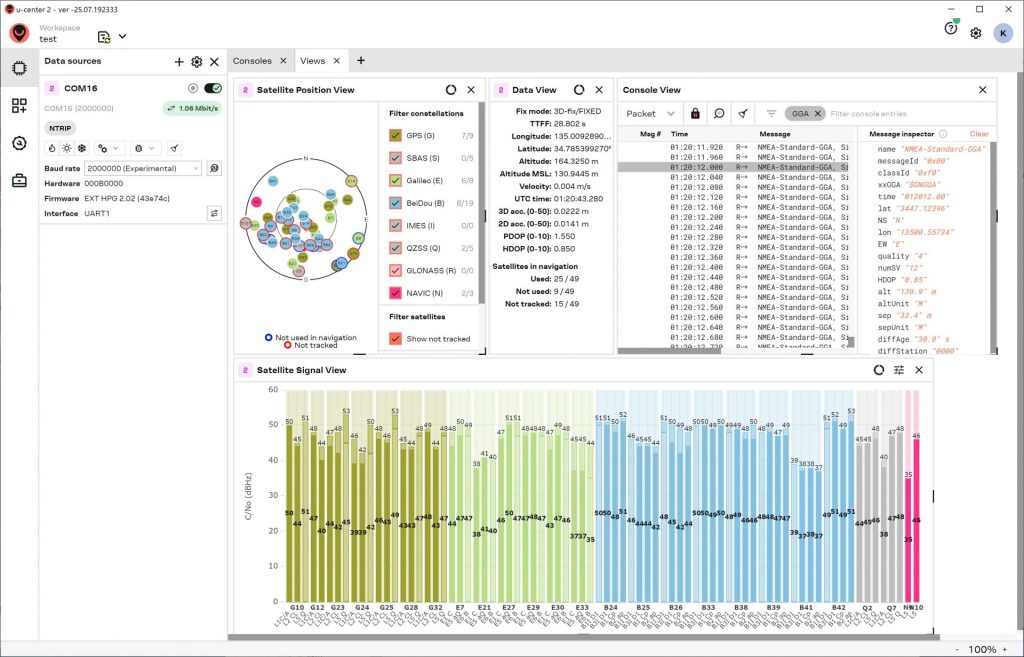Open the toolbox briefcase icon in sidebar

pyautogui.click(x=19, y=181)
